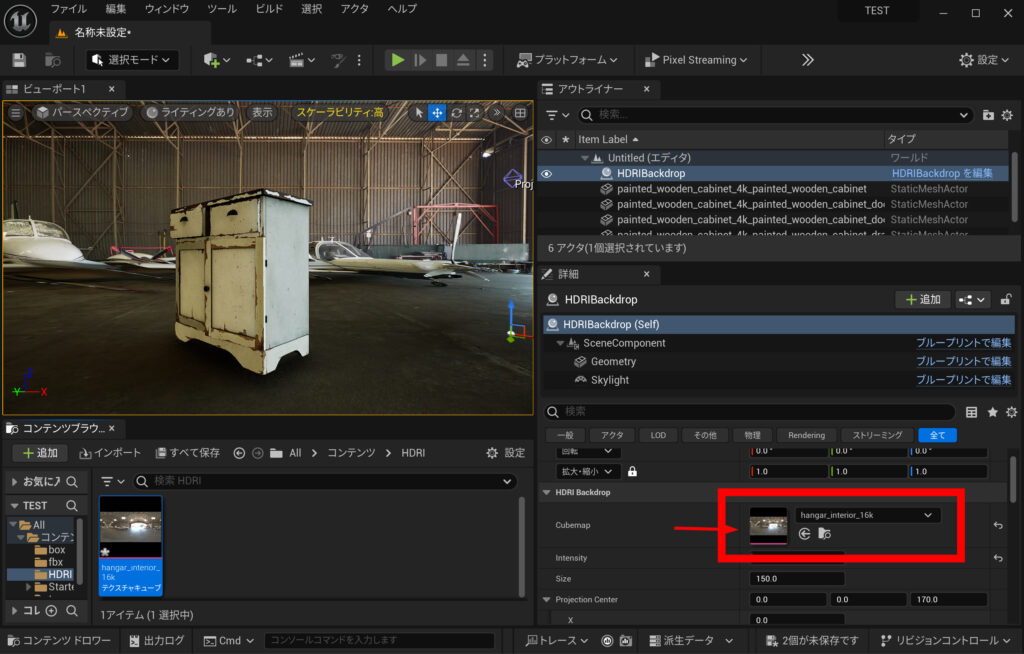Click the Save icon in the toolbar
1024x654 pixels.
pyautogui.click(x=17, y=60)
